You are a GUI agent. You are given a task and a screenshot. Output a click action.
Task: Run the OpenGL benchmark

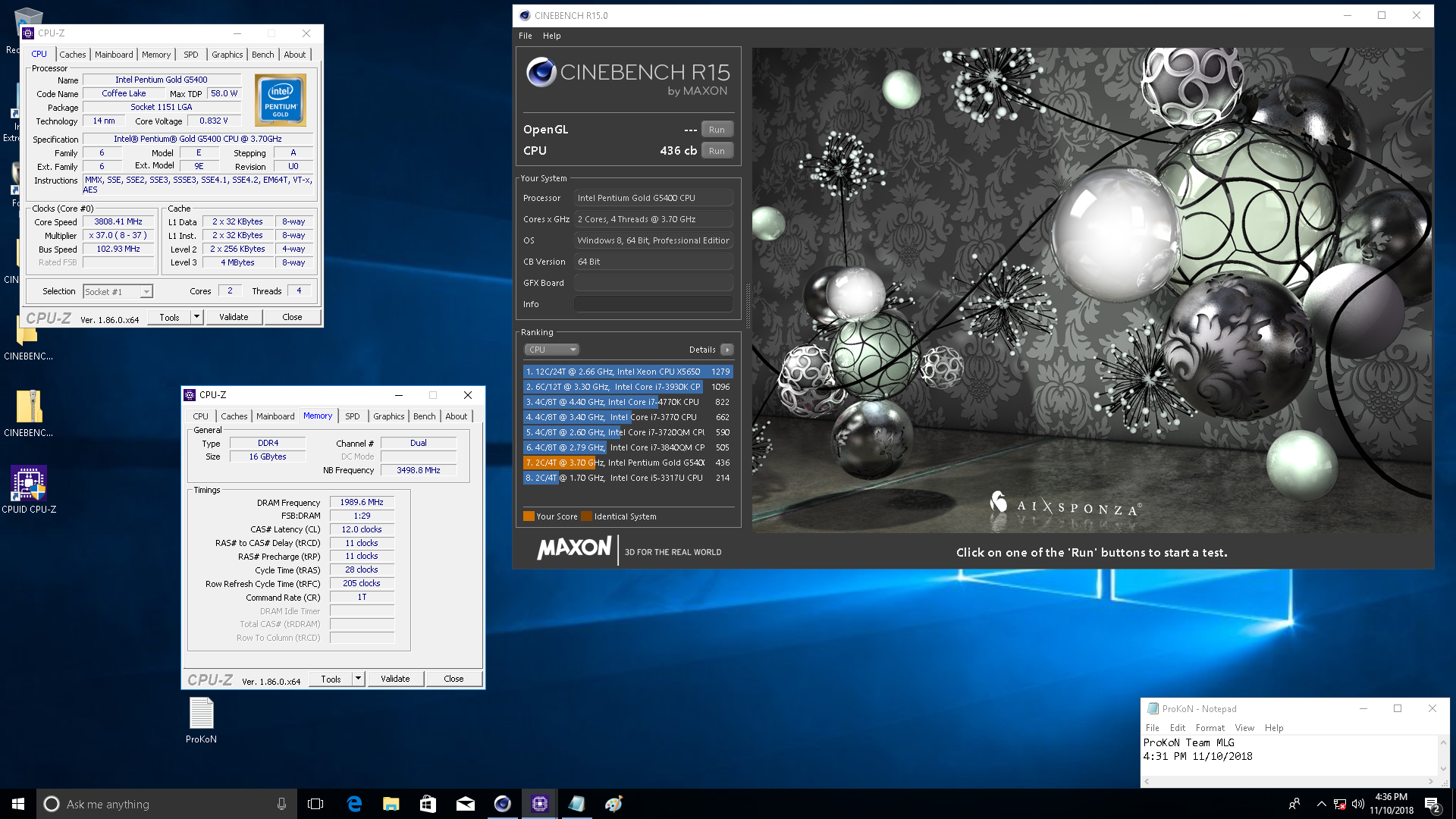(717, 130)
